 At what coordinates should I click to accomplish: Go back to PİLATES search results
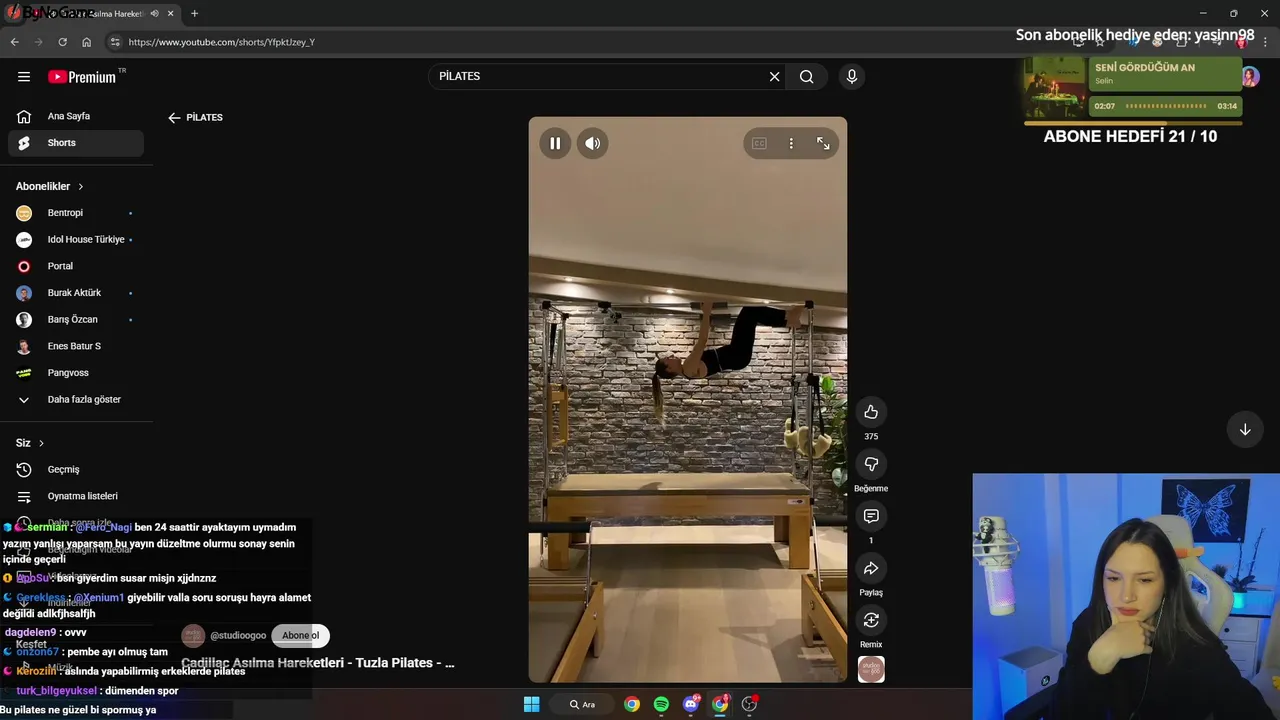175,118
